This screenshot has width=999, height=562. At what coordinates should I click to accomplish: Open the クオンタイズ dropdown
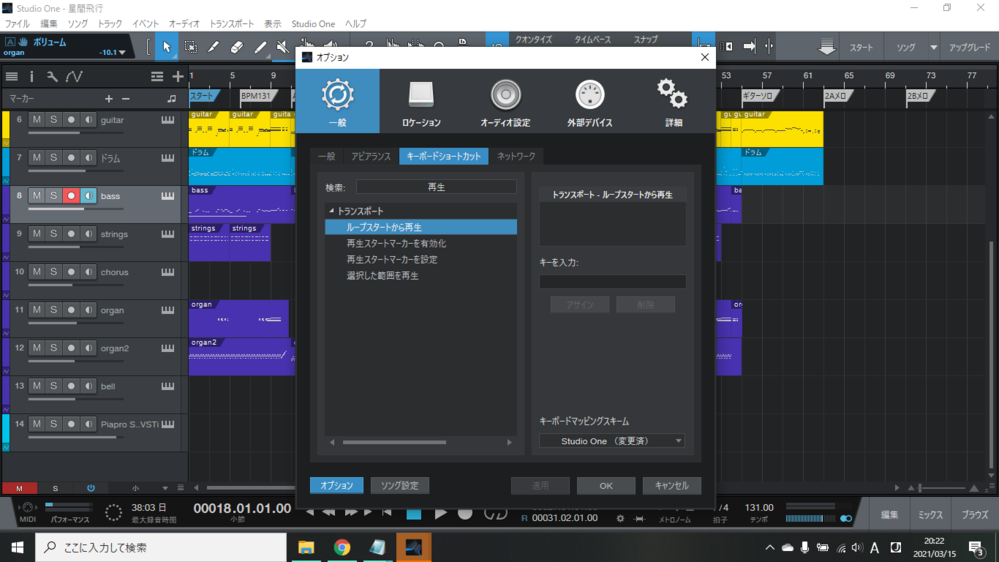[x=533, y=40]
